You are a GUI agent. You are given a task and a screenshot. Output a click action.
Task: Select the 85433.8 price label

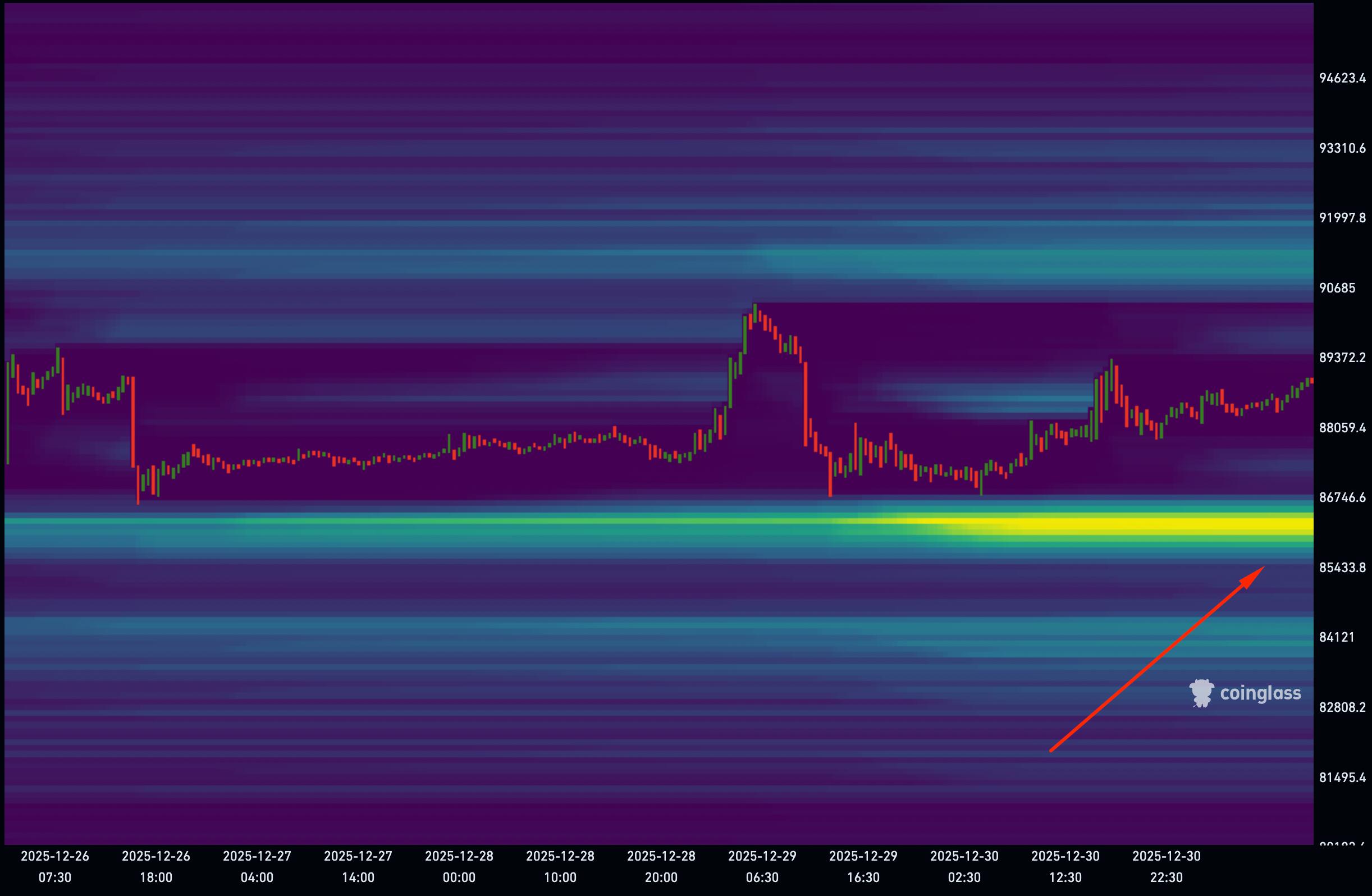[x=1342, y=568]
